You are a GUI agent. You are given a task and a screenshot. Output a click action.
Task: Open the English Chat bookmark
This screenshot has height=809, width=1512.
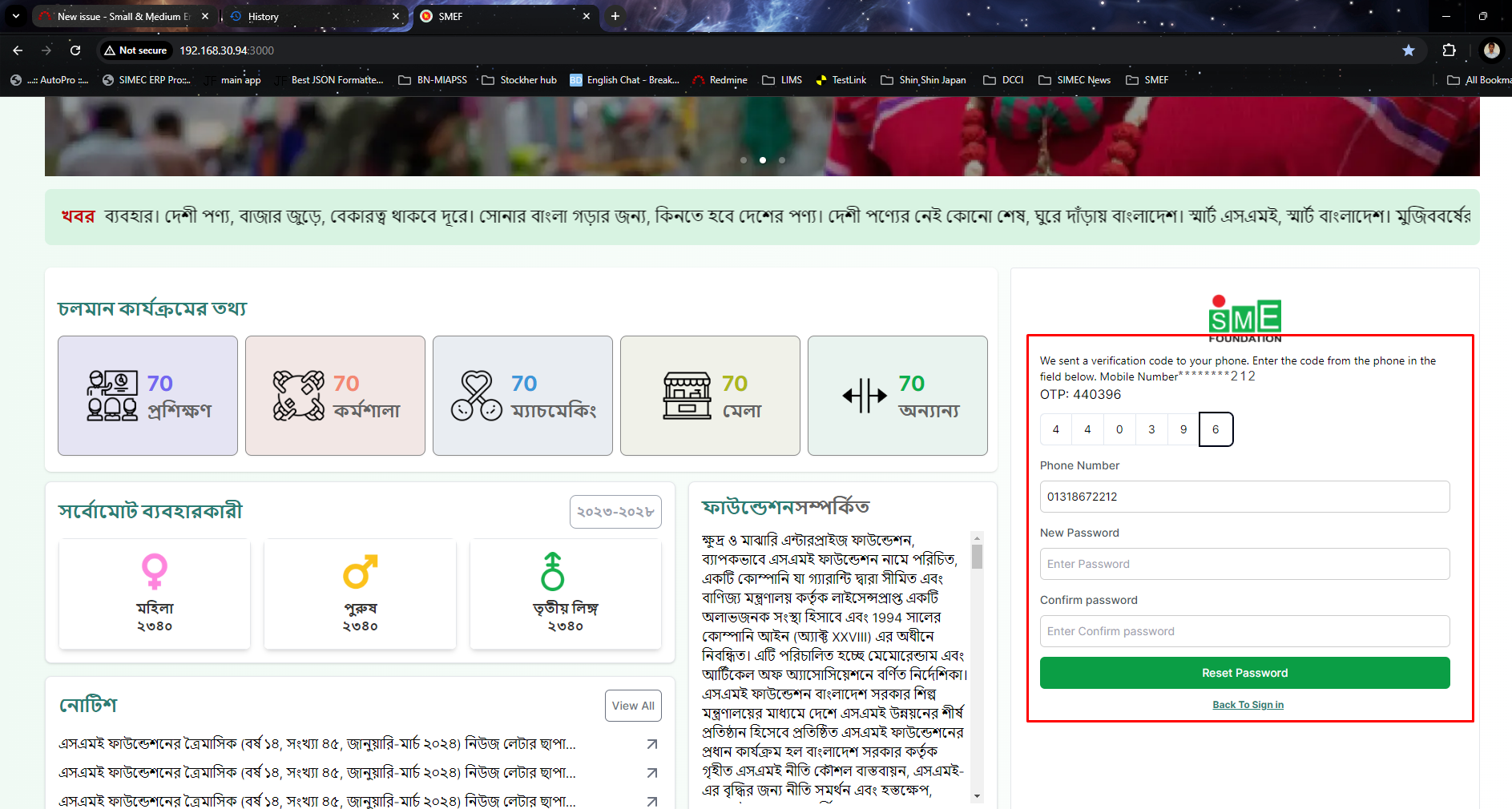(625, 80)
